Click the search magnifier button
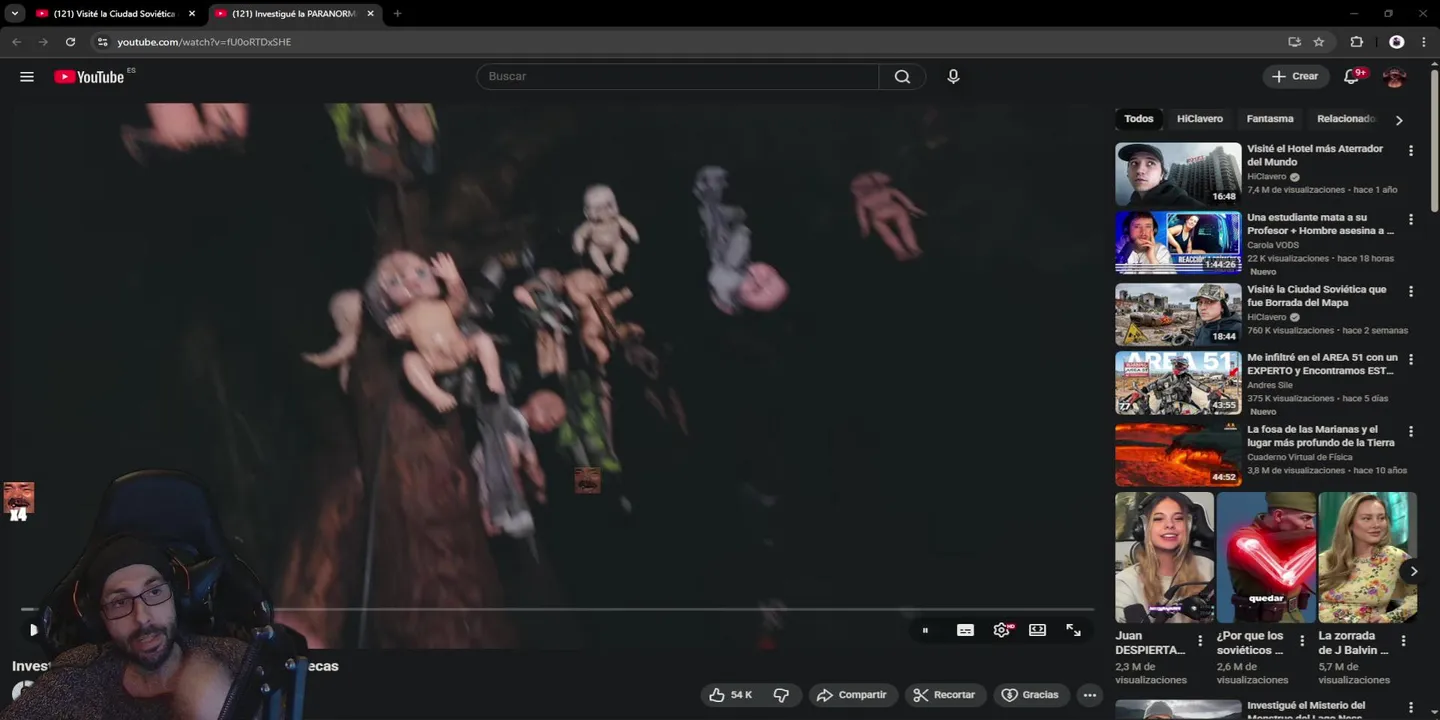This screenshot has height=720, width=1440. click(x=902, y=77)
